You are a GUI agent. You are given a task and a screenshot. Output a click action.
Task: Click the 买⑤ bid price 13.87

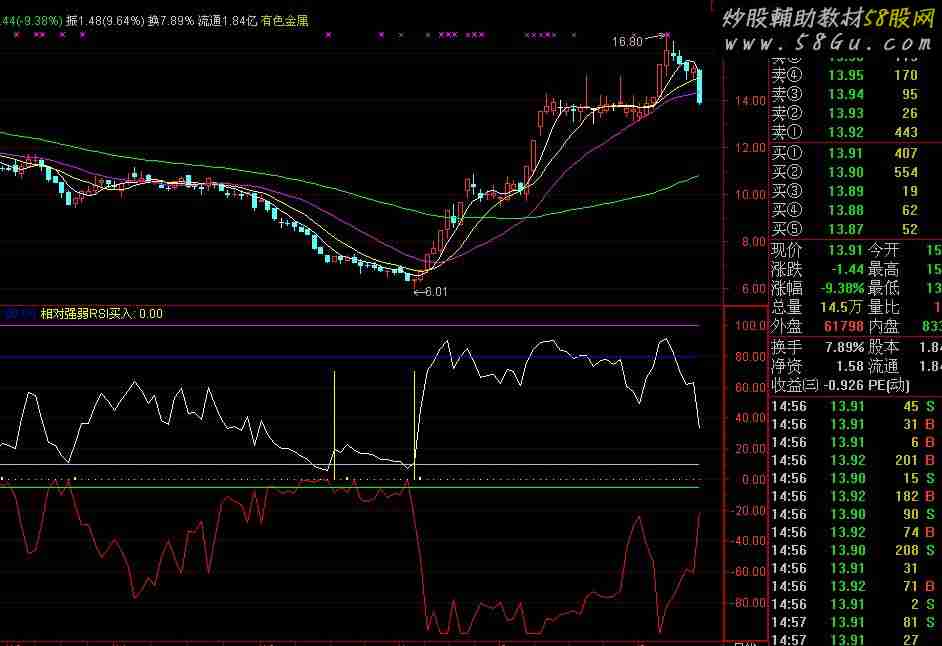(x=846, y=230)
